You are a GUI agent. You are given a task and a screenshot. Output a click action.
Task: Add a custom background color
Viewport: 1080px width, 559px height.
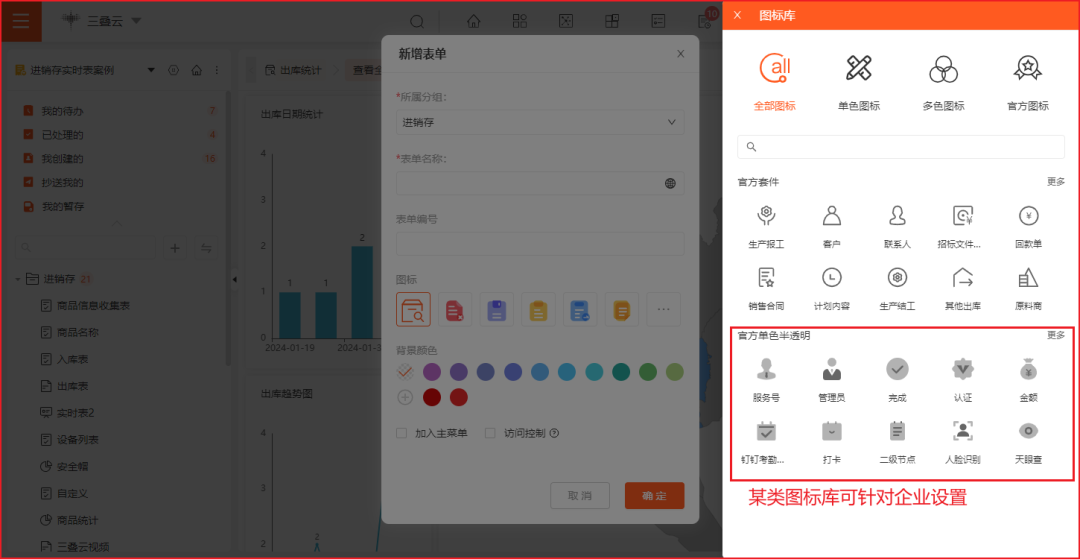click(405, 397)
